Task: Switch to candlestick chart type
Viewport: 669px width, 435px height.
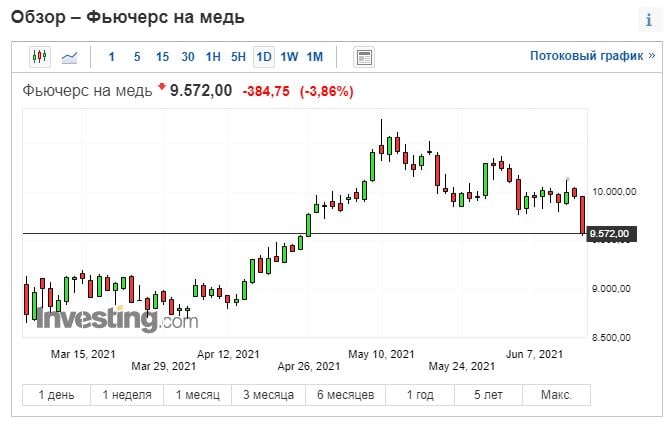Action: (40, 57)
